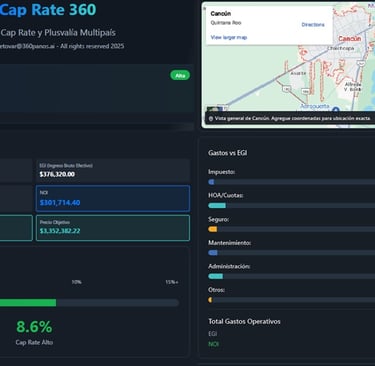Click the 8.6% cap rate value
Image resolution: width=375 pixels, height=366 pixels.
point(34,327)
